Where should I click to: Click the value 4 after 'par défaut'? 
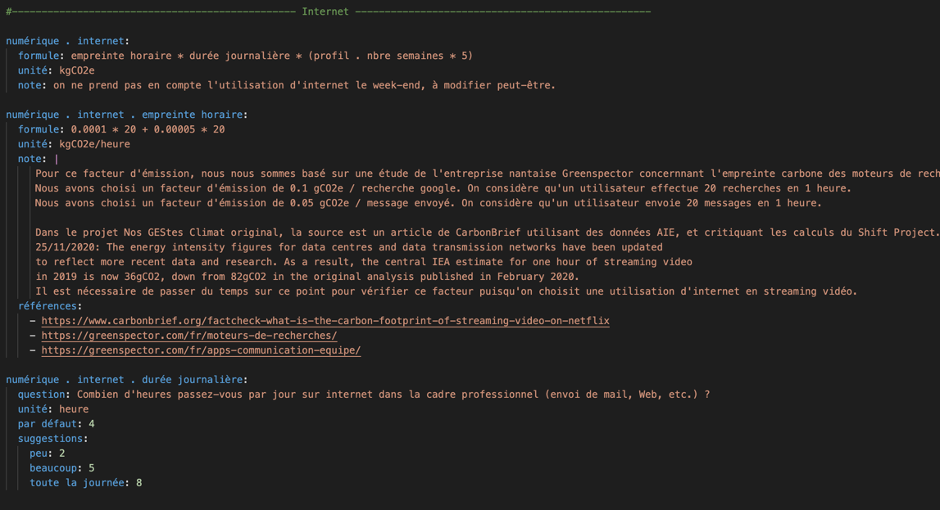91,424
